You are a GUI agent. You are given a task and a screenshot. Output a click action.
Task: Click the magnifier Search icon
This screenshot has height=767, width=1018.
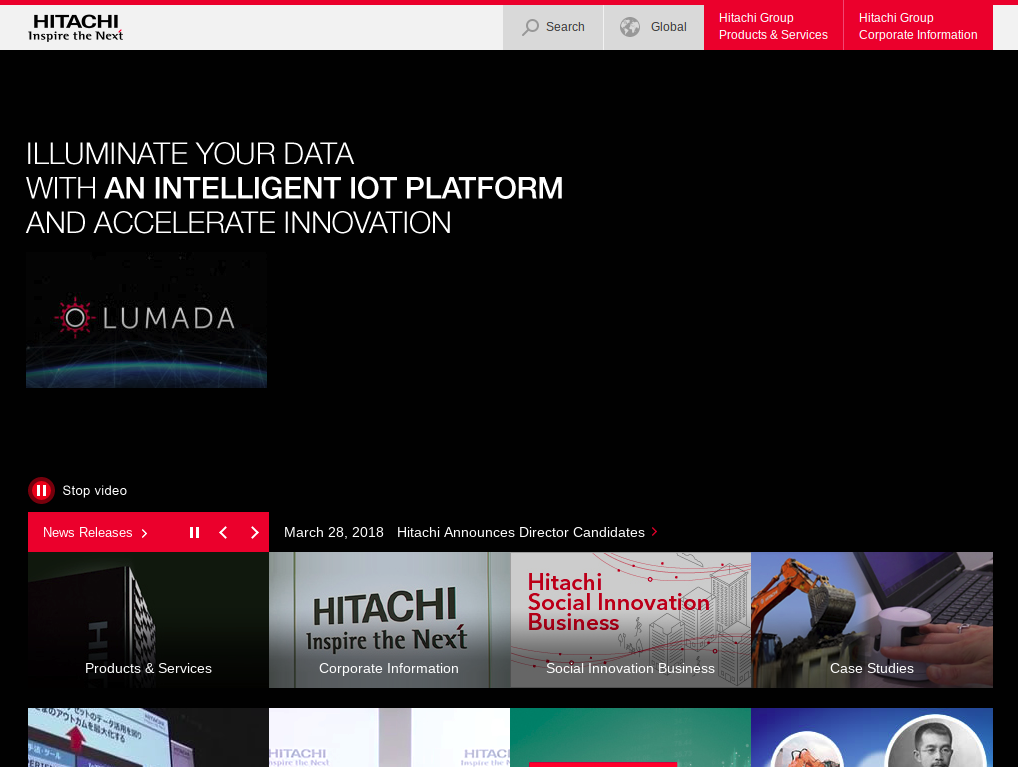click(x=530, y=27)
